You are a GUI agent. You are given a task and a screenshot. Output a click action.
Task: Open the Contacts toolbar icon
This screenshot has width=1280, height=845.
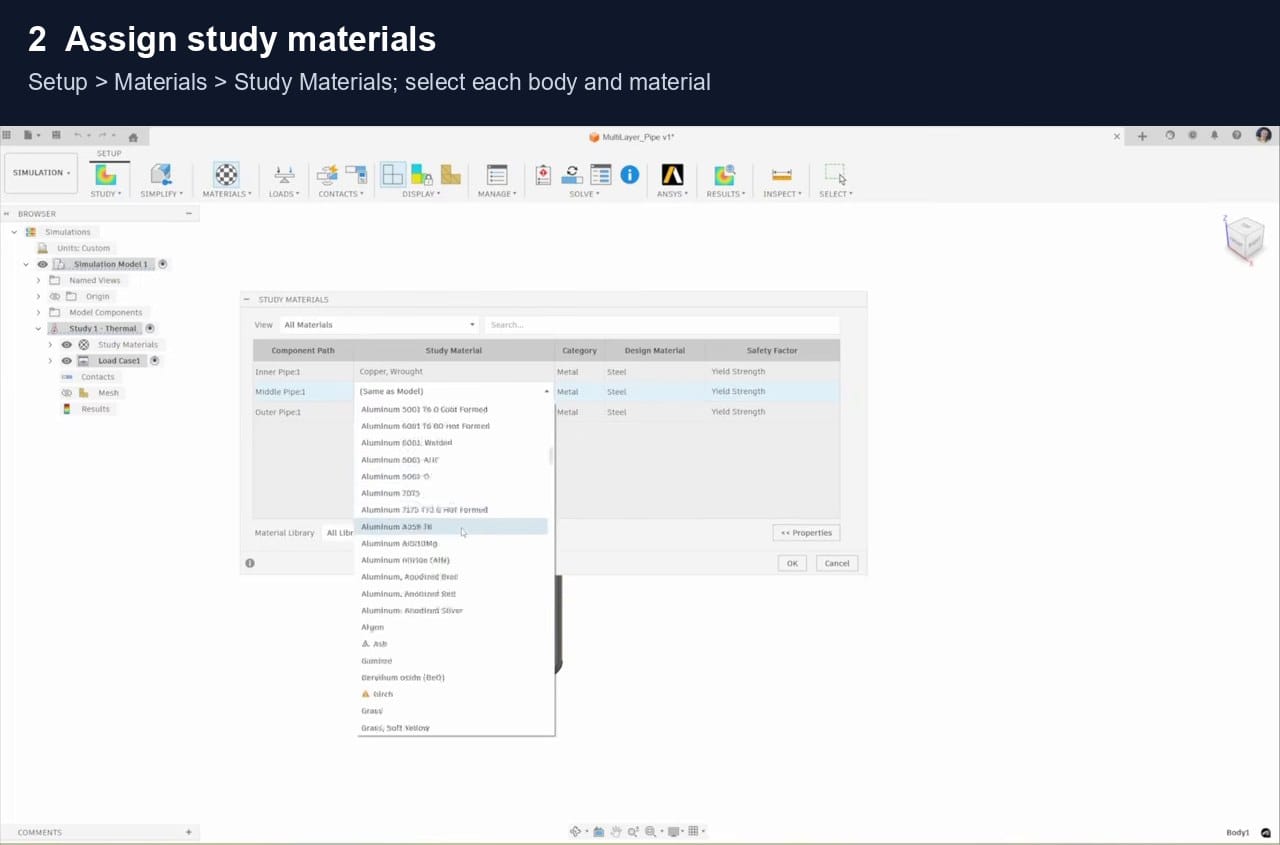(x=328, y=175)
